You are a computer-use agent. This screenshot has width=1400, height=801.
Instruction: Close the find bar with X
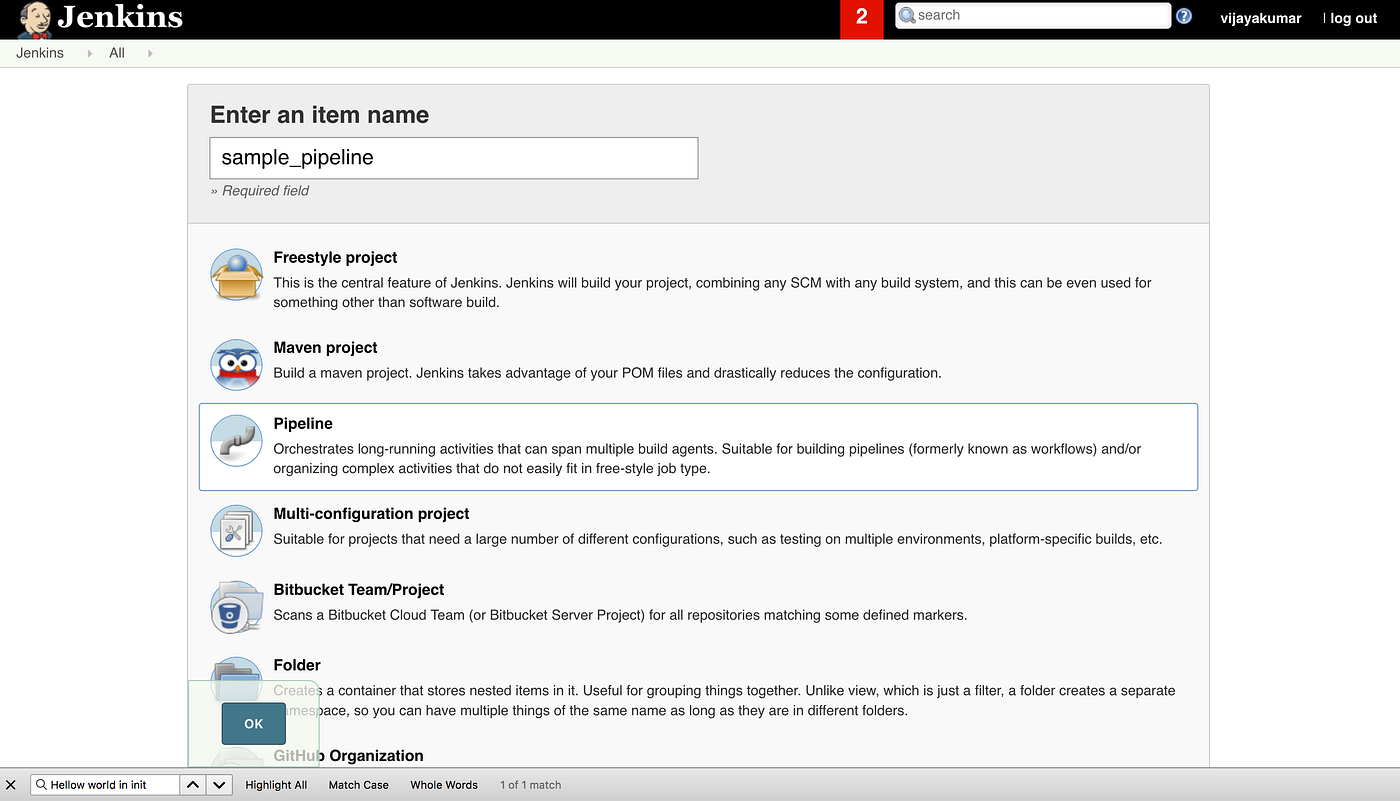(11, 785)
